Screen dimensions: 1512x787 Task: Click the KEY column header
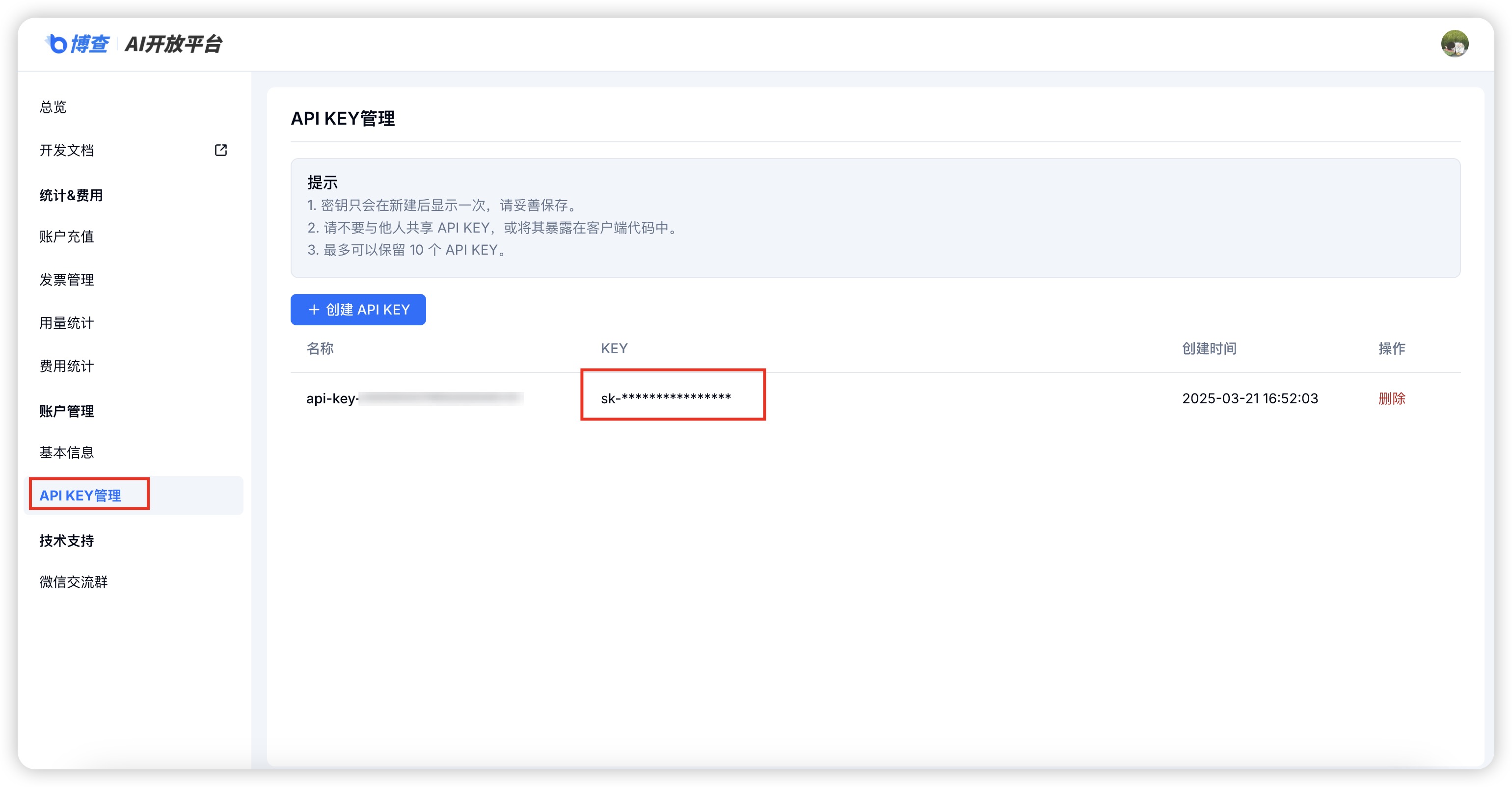pos(614,348)
